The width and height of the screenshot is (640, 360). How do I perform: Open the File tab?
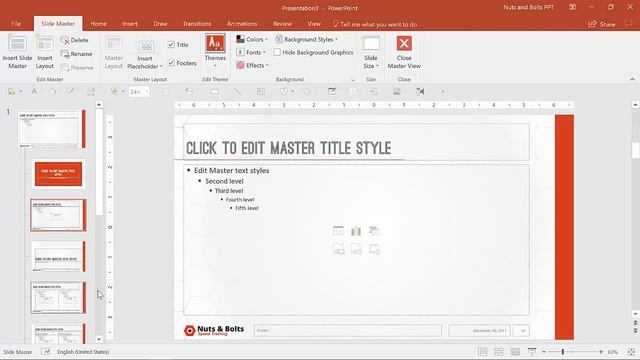point(16,24)
